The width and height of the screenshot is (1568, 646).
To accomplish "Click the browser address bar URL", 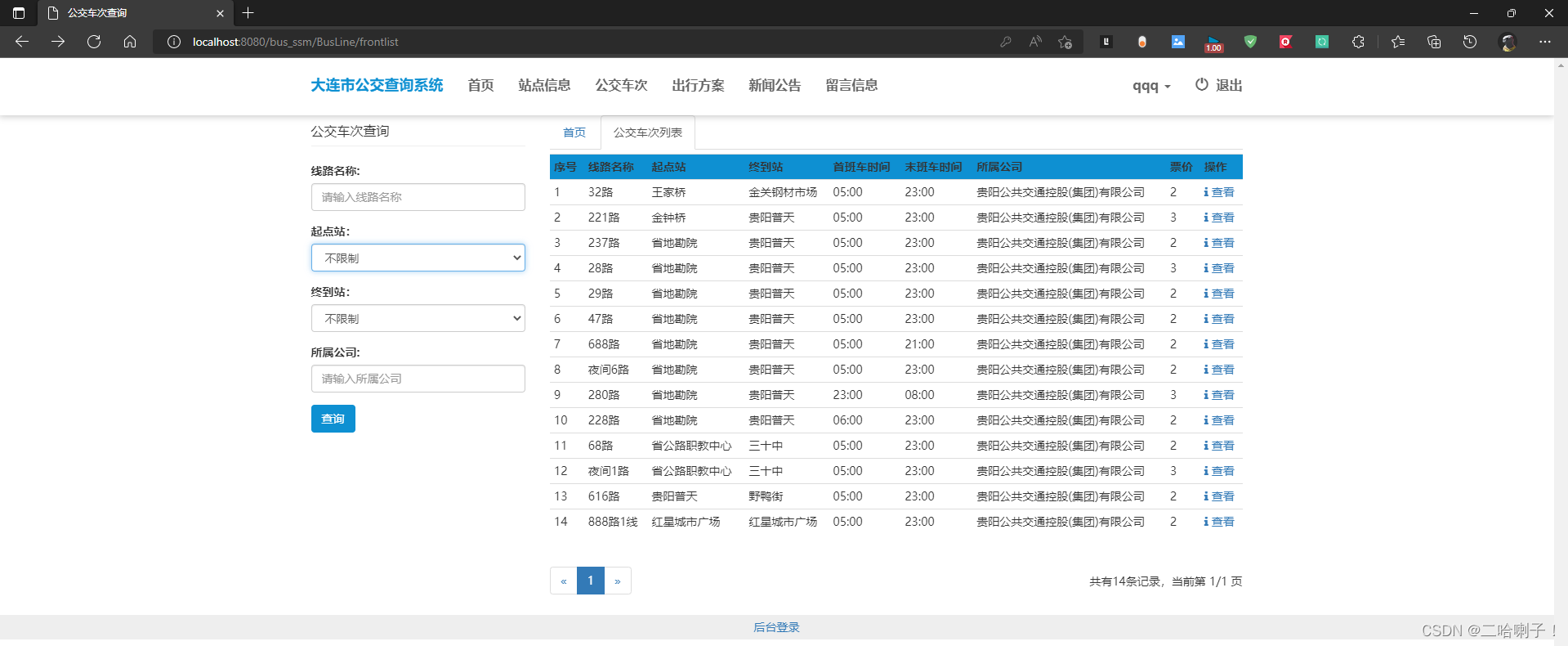I will click(296, 42).
